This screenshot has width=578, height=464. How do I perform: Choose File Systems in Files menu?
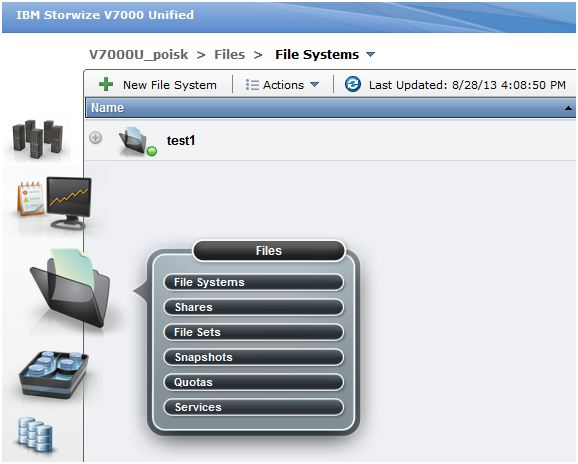click(x=254, y=282)
